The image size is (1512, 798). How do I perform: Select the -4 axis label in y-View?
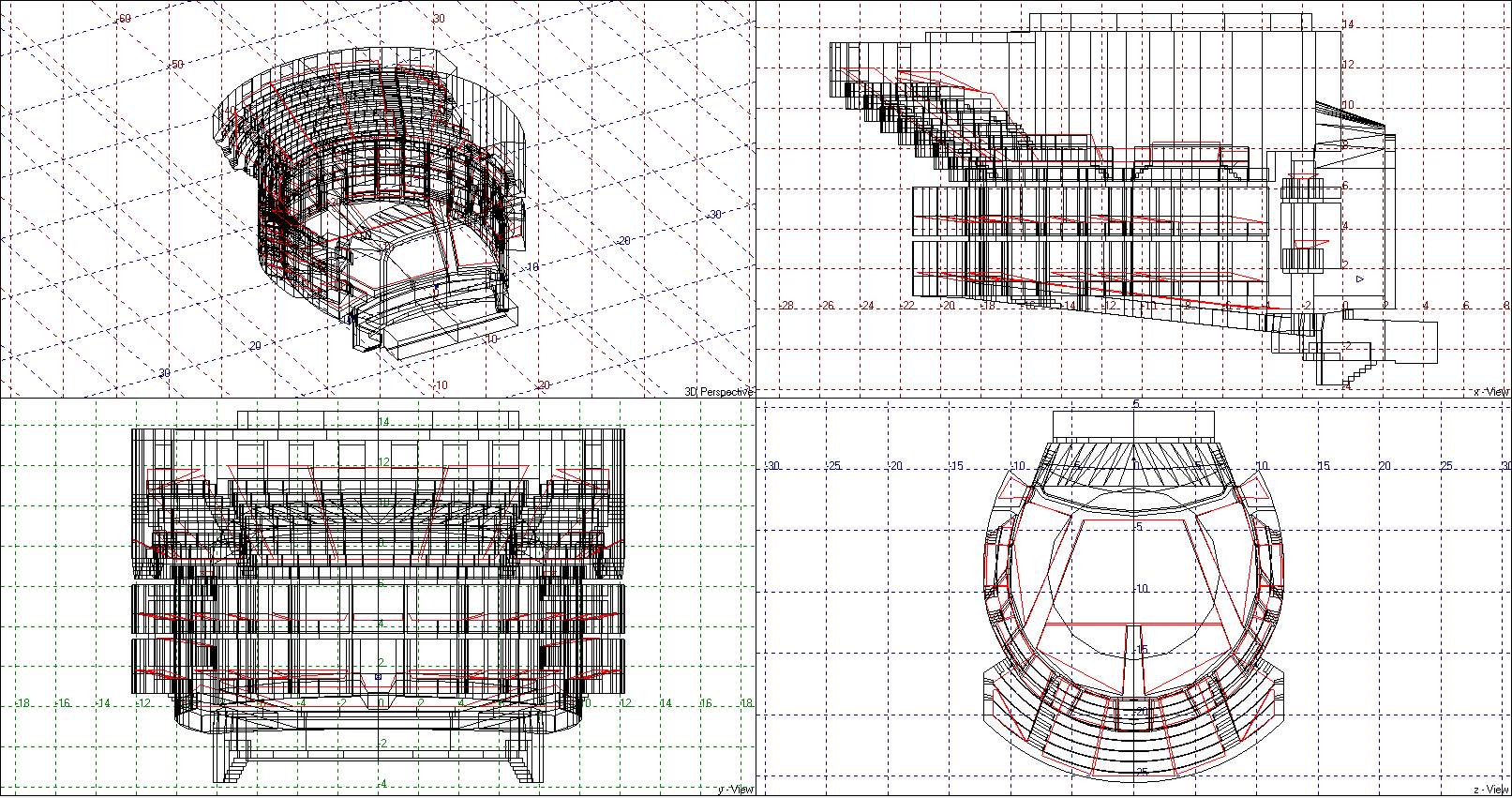click(382, 783)
